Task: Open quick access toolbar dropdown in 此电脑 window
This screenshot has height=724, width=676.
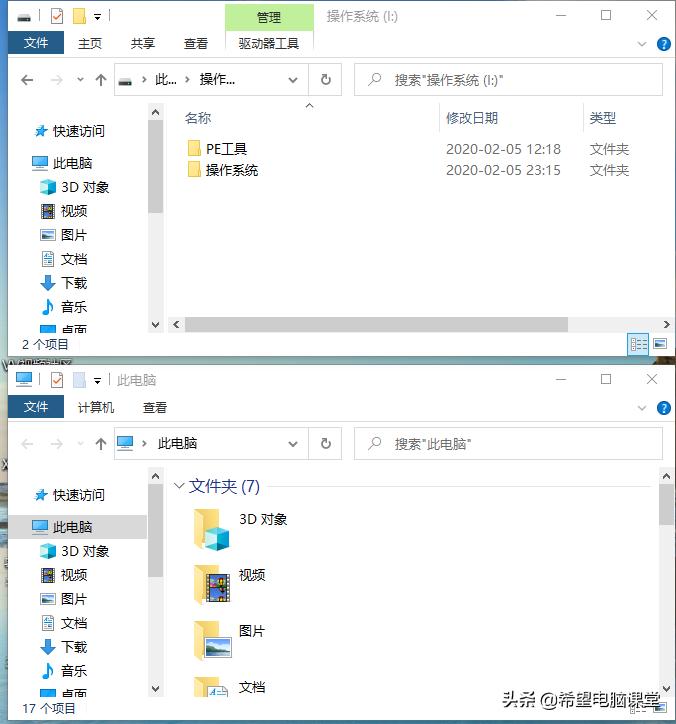Action: pyautogui.click(x=97, y=381)
